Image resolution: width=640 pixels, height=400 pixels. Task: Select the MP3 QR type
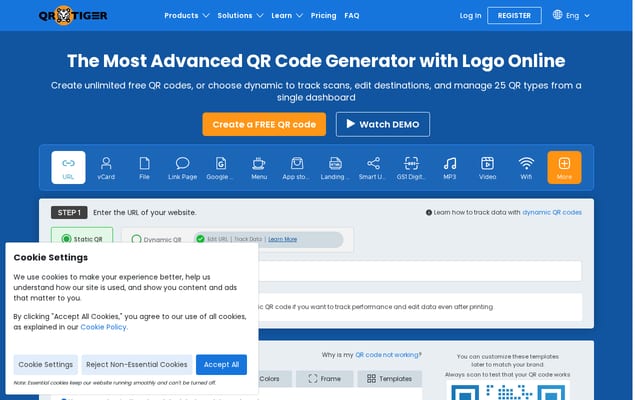tap(449, 167)
